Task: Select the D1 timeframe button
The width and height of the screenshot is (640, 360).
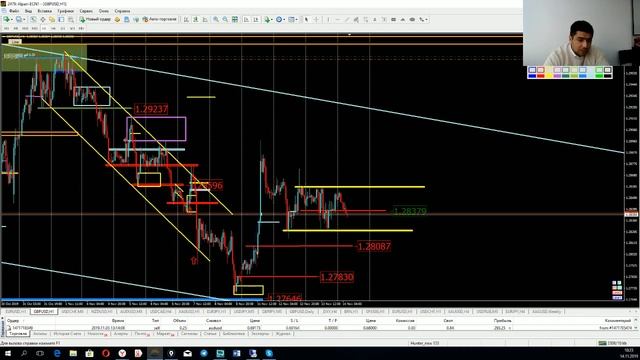Action: pos(62,29)
